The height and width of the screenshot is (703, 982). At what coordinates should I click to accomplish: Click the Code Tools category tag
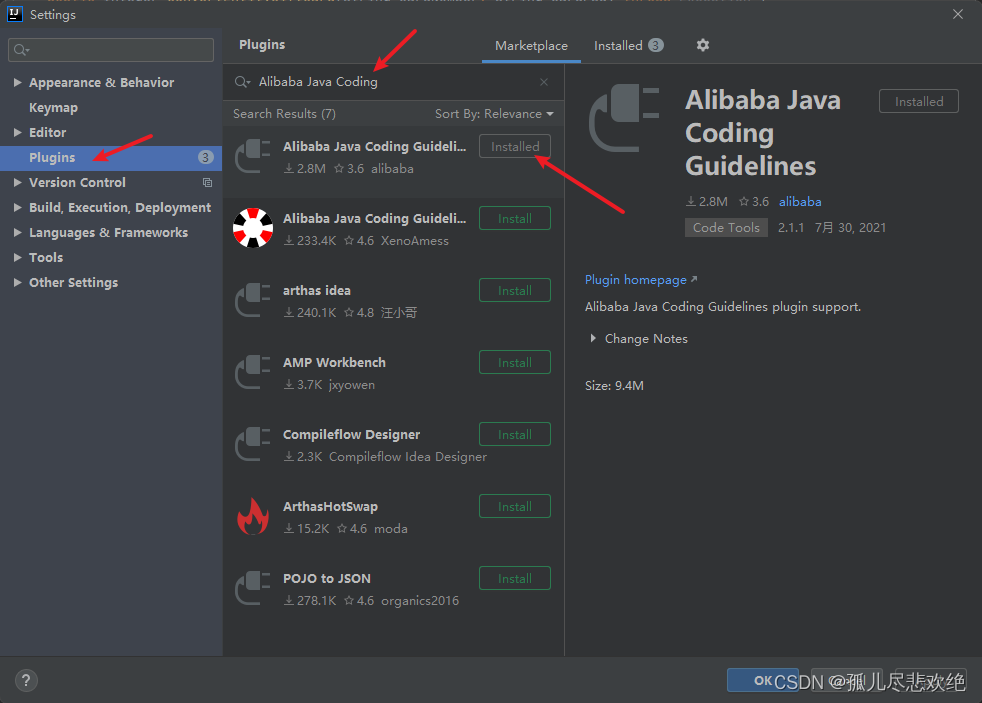tap(726, 228)
